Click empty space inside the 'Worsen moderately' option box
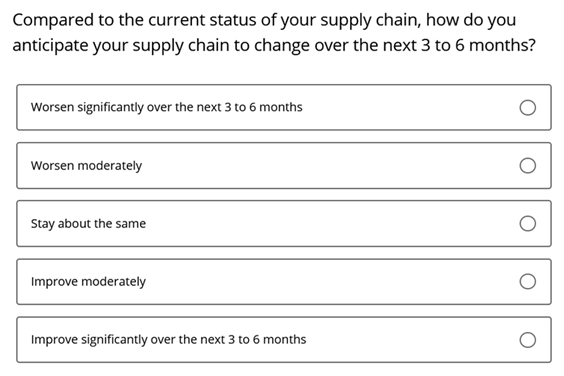This screenshot has width=564, height=376. (324, 166)
